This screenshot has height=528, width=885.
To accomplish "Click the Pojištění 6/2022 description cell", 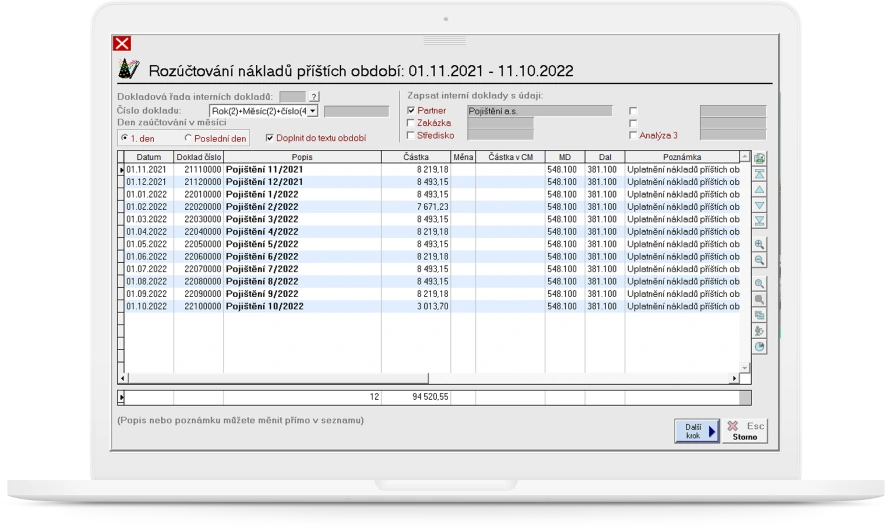I will pos(303,256).
